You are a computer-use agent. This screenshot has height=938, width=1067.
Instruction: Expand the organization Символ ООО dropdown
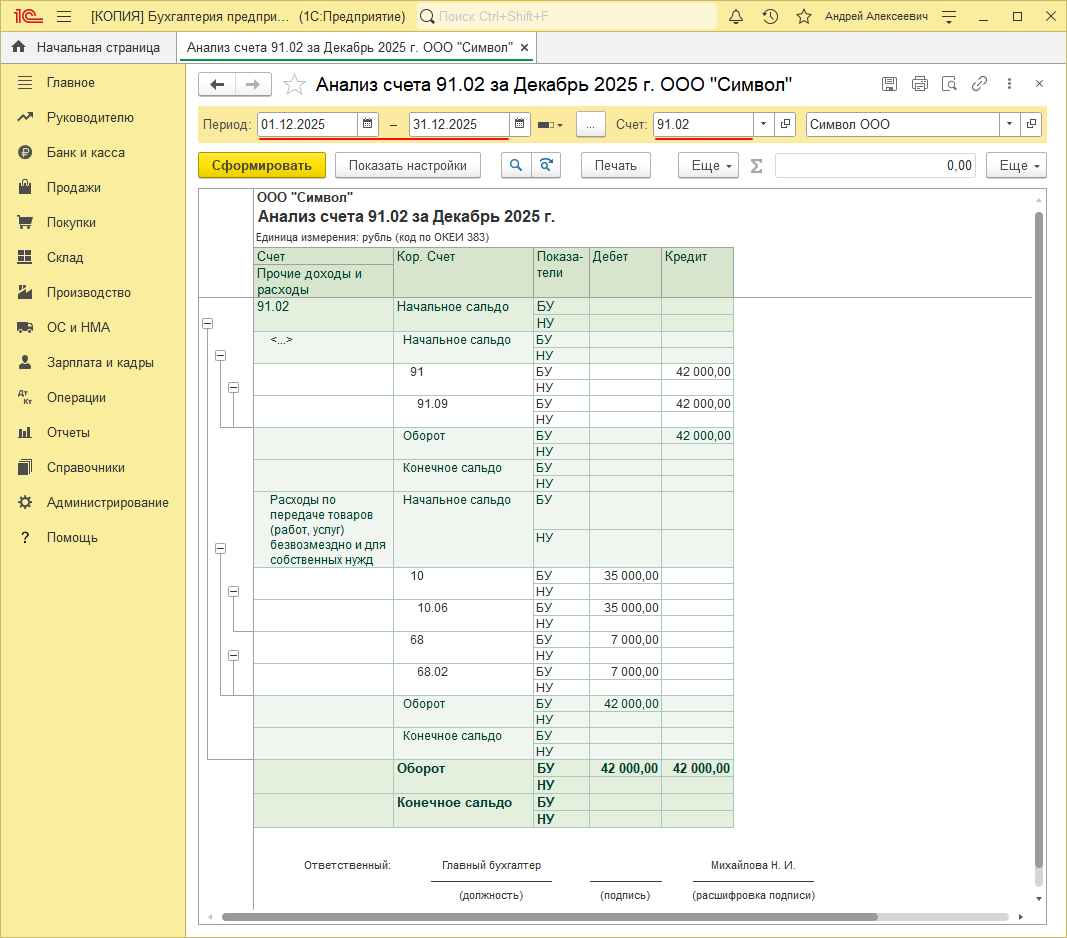(x=1010, y=124)
